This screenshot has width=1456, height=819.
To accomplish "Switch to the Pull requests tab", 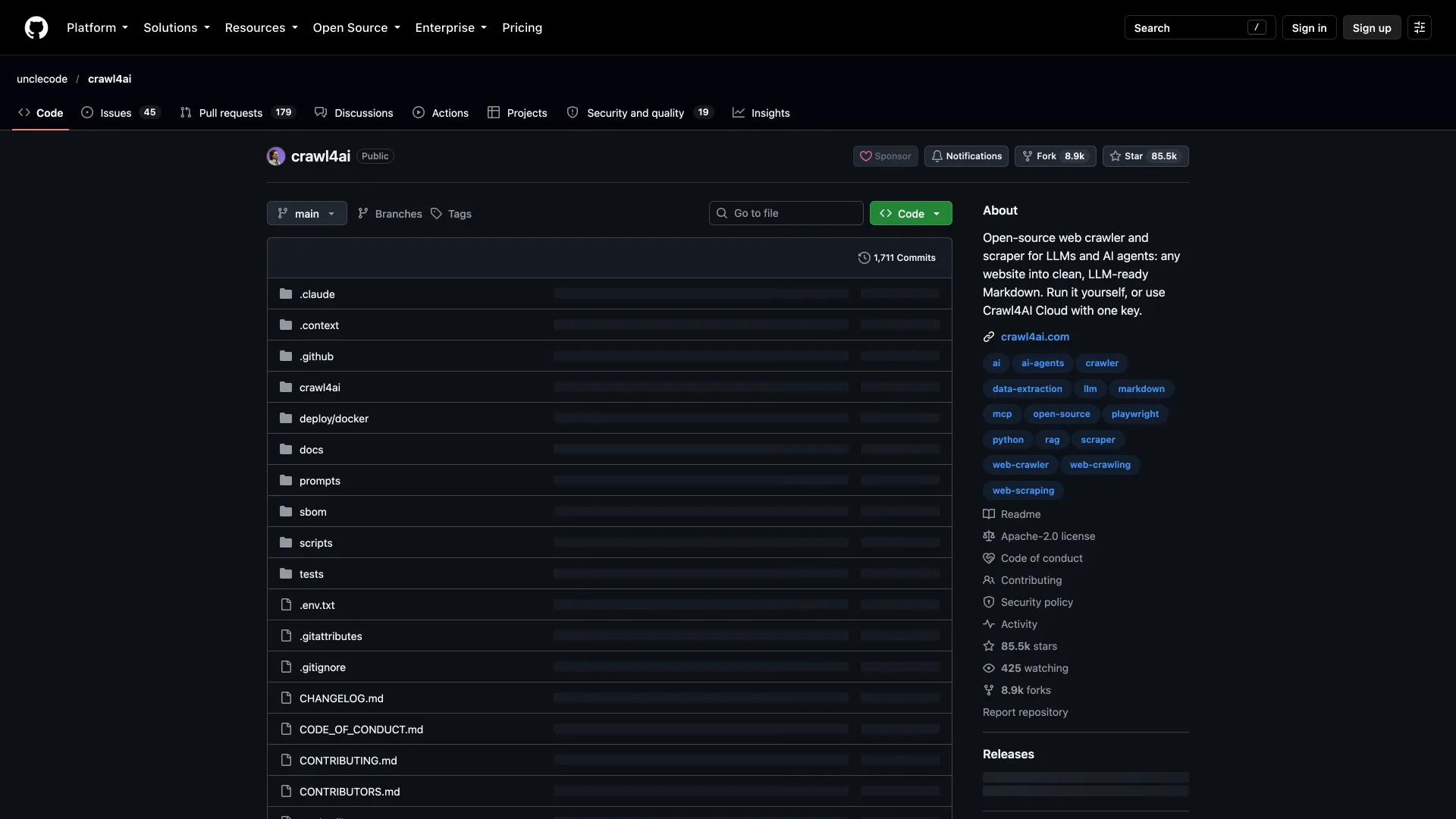I will coord(237,113).
